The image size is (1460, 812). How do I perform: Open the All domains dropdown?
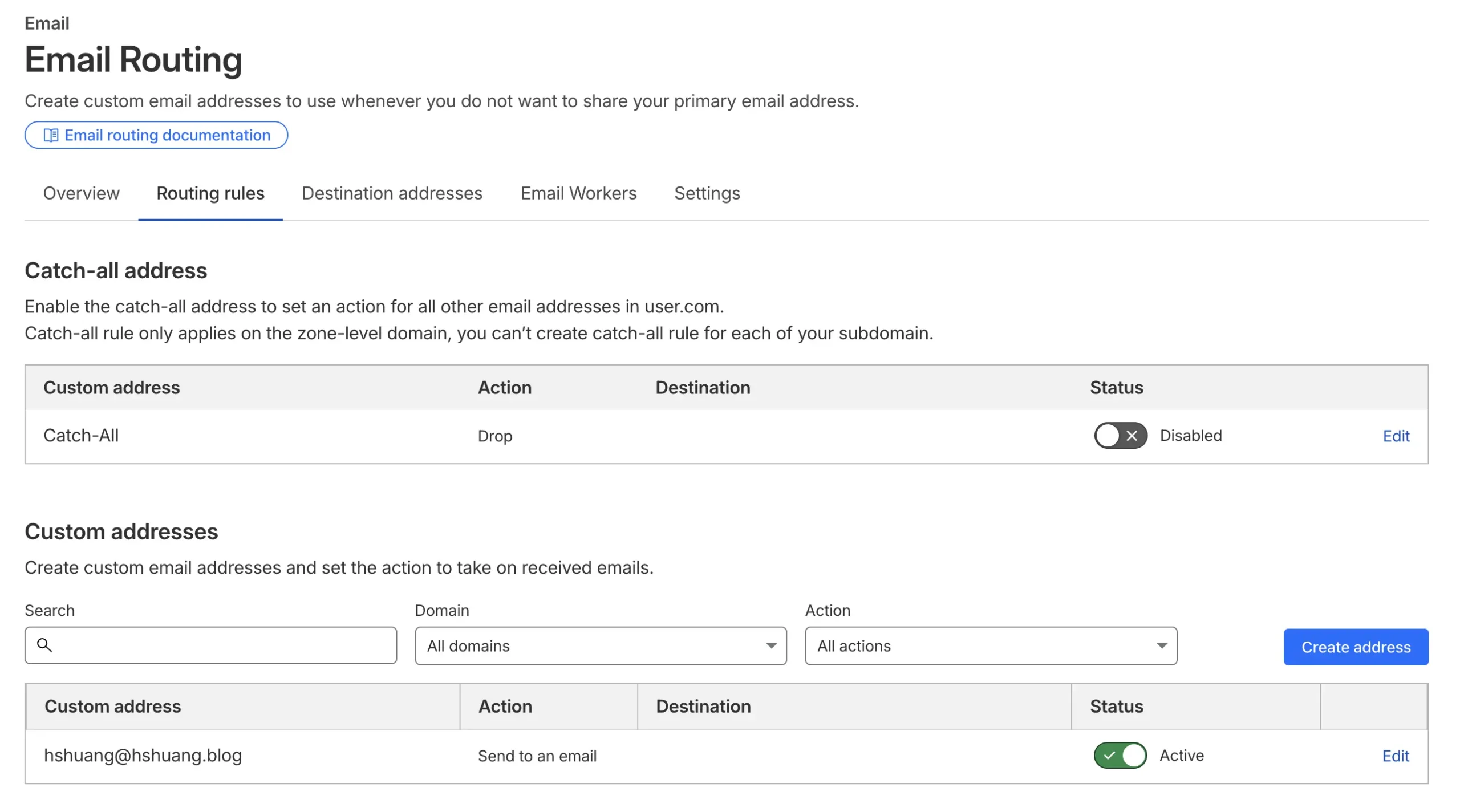point(600,645)
